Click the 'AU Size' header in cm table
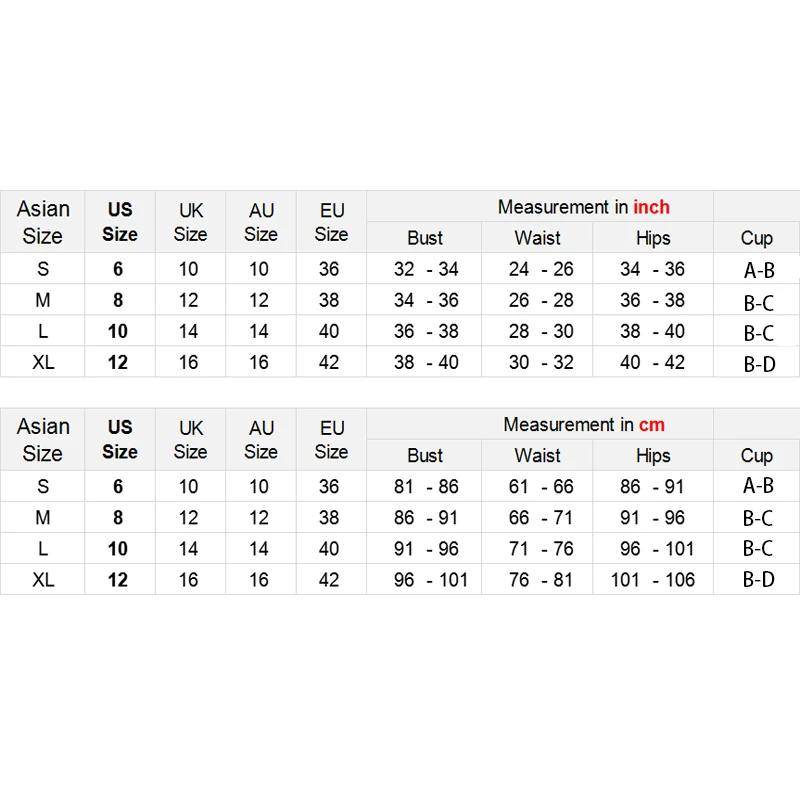This screenshot has width=800, height=800. [261, 439]
